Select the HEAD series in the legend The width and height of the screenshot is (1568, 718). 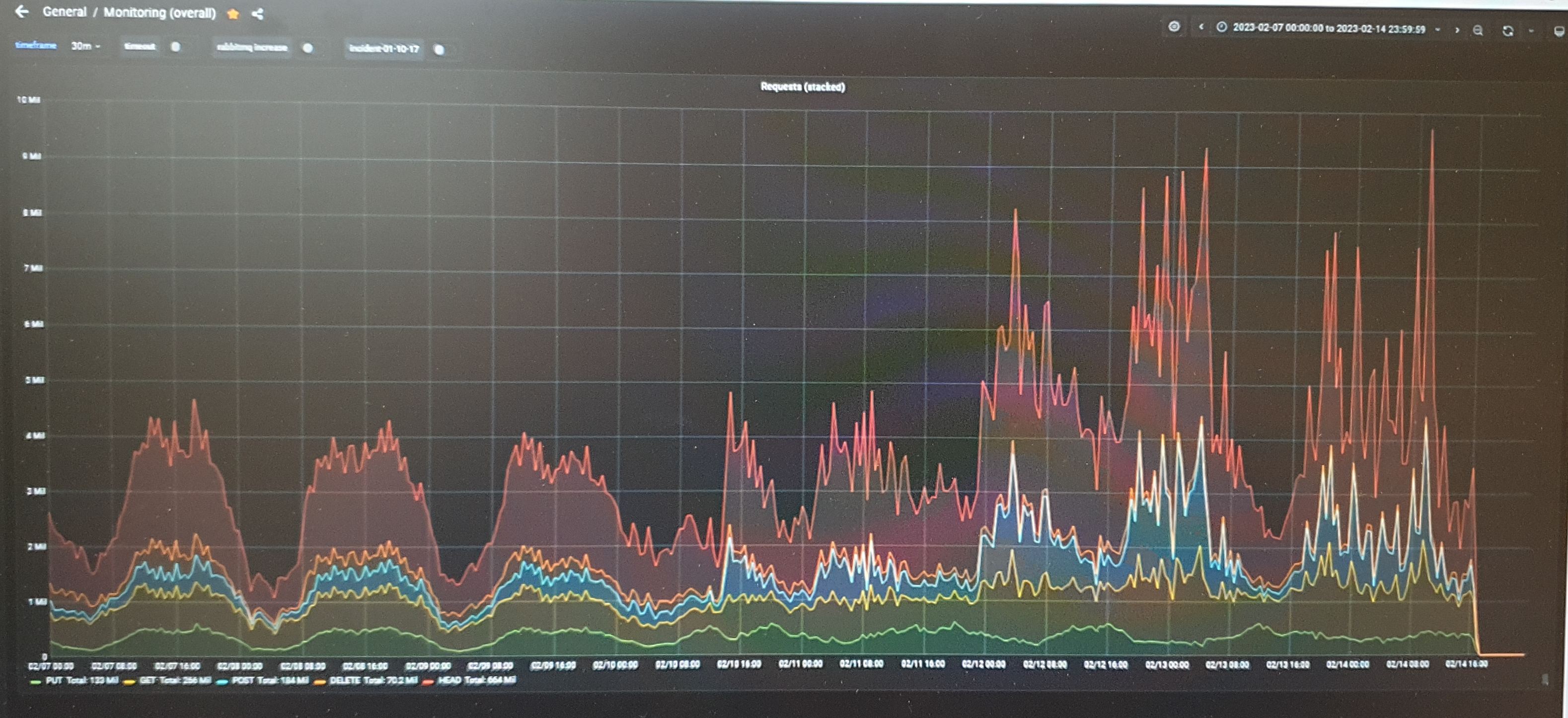coord(450,680)
